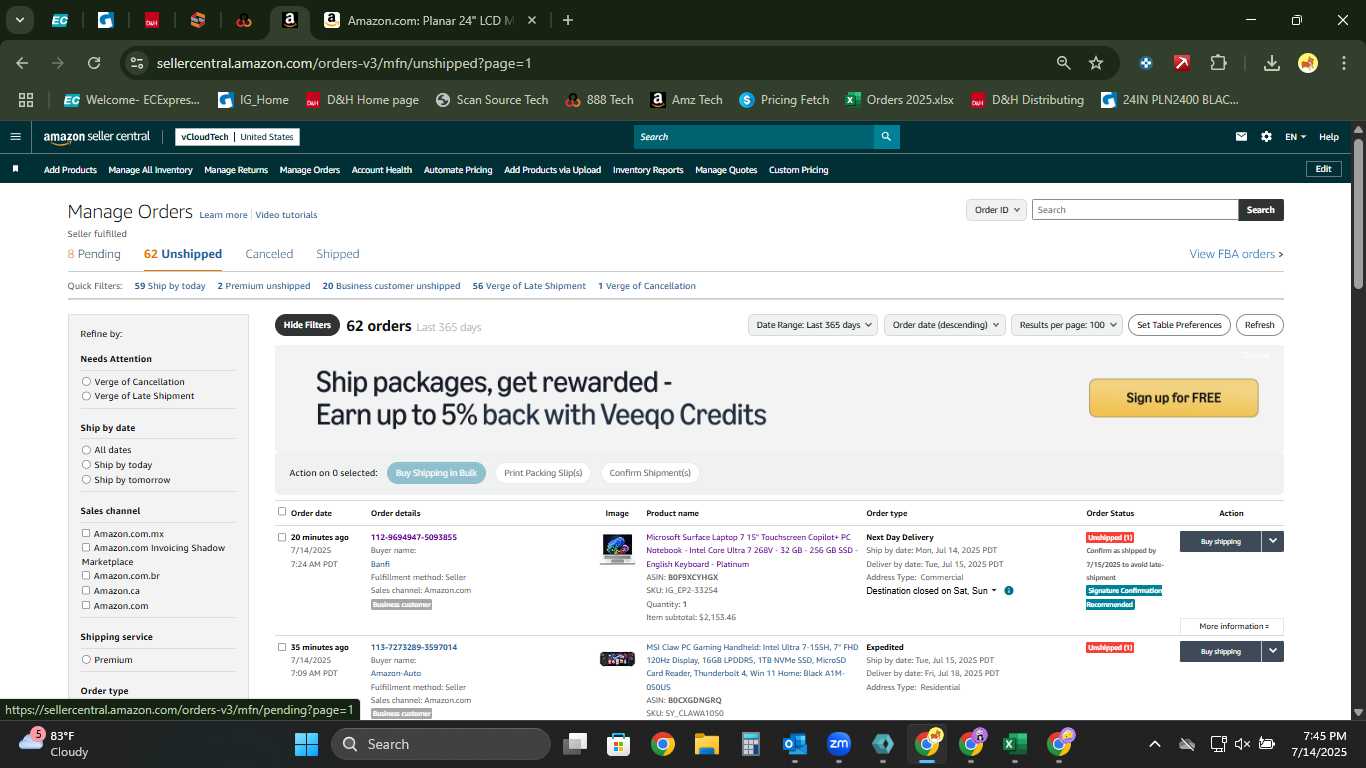Expand the Buy shipping arrow for the Surface Laptop order
Viewport: 1366px width, 768px height.
1272,541
